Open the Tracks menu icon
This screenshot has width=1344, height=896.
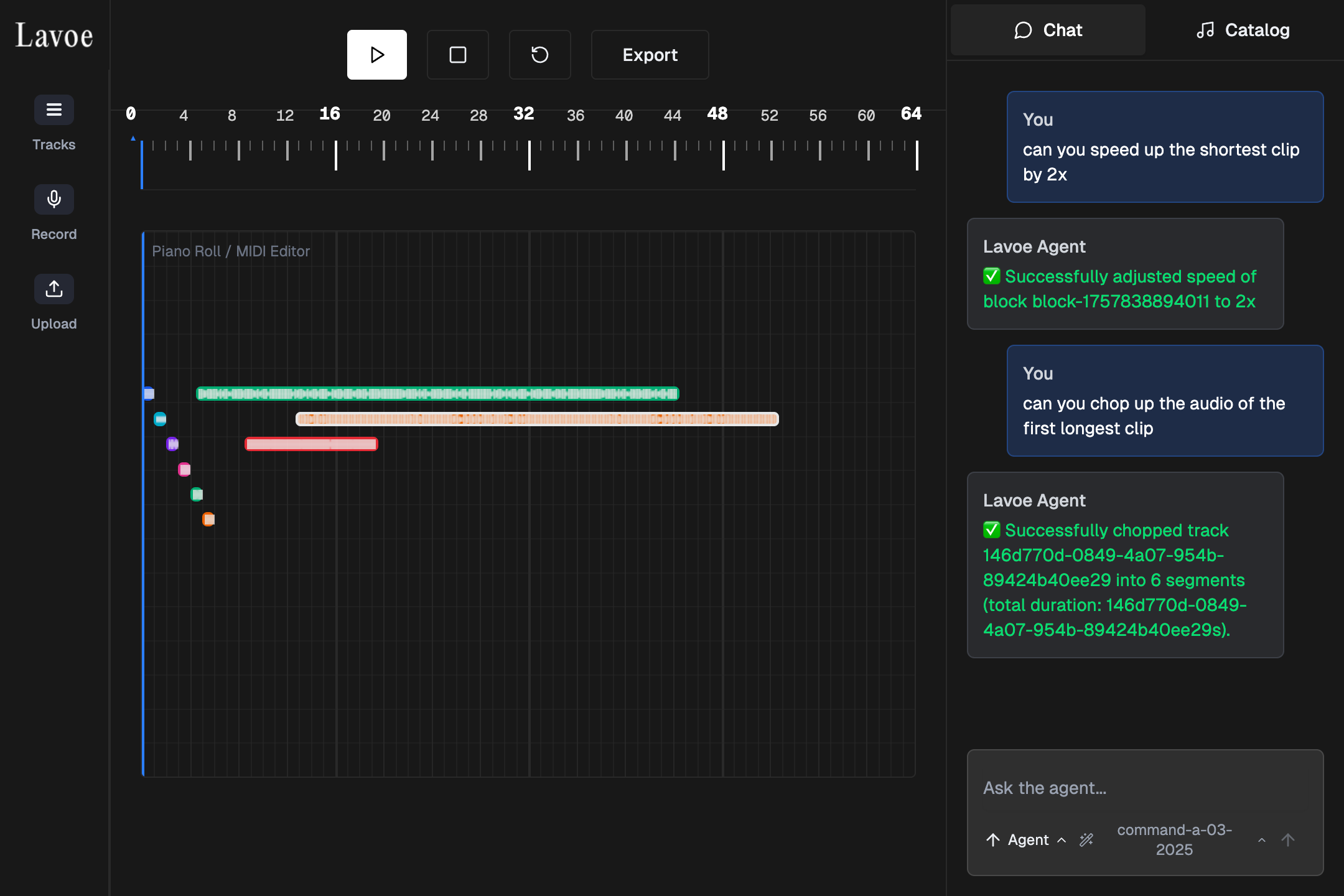pos(54,110)
